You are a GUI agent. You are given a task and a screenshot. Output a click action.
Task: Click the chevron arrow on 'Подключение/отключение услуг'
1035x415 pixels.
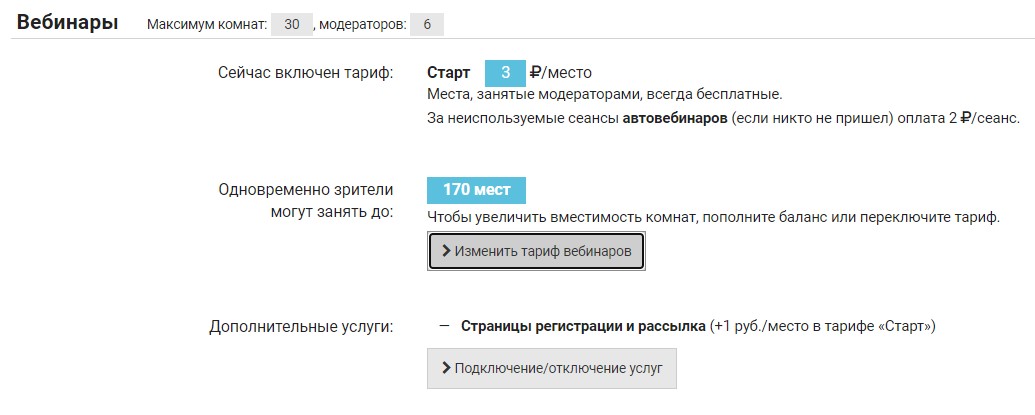pyautogui.click(x=446, y=368)
